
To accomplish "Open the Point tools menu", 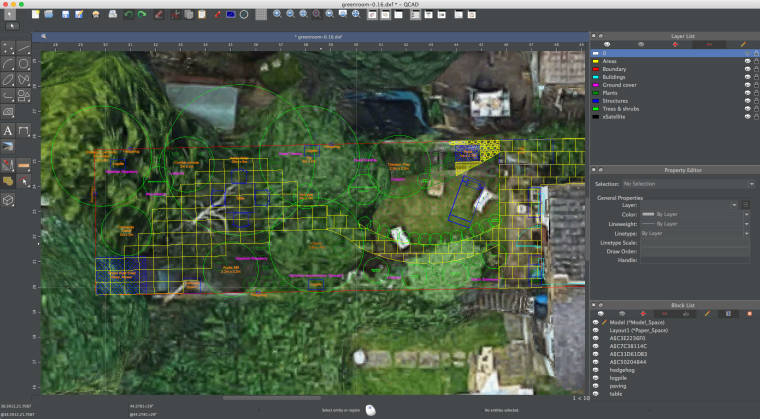I will click(8, 48).
